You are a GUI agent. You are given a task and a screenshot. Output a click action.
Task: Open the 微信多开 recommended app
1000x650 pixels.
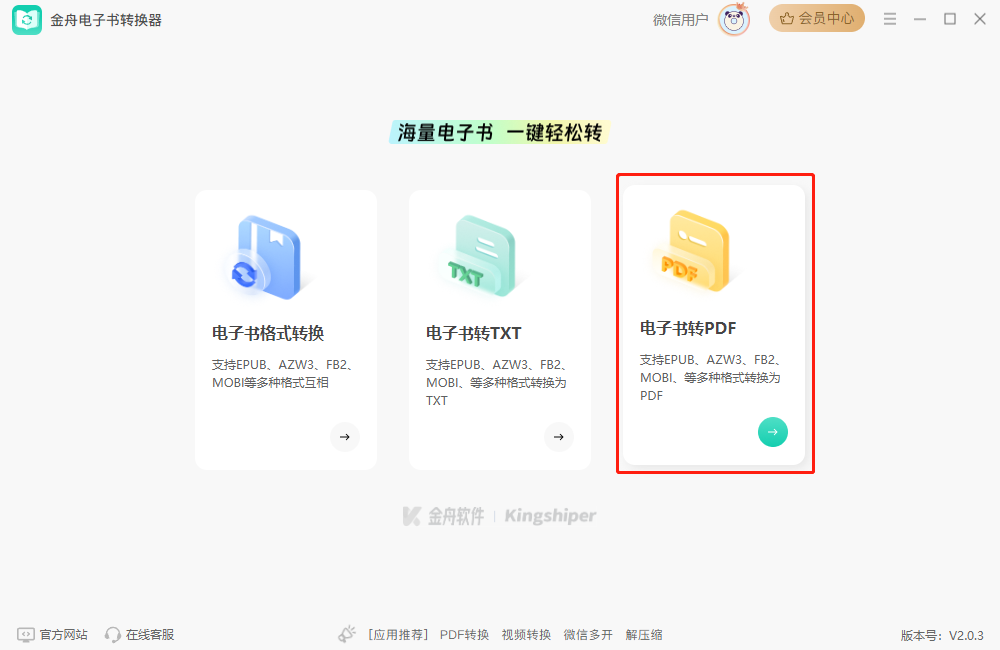(588, 635)
